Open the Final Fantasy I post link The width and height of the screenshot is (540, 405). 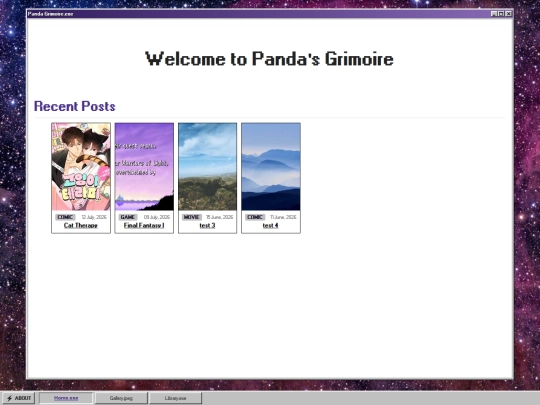coord(144,226)
